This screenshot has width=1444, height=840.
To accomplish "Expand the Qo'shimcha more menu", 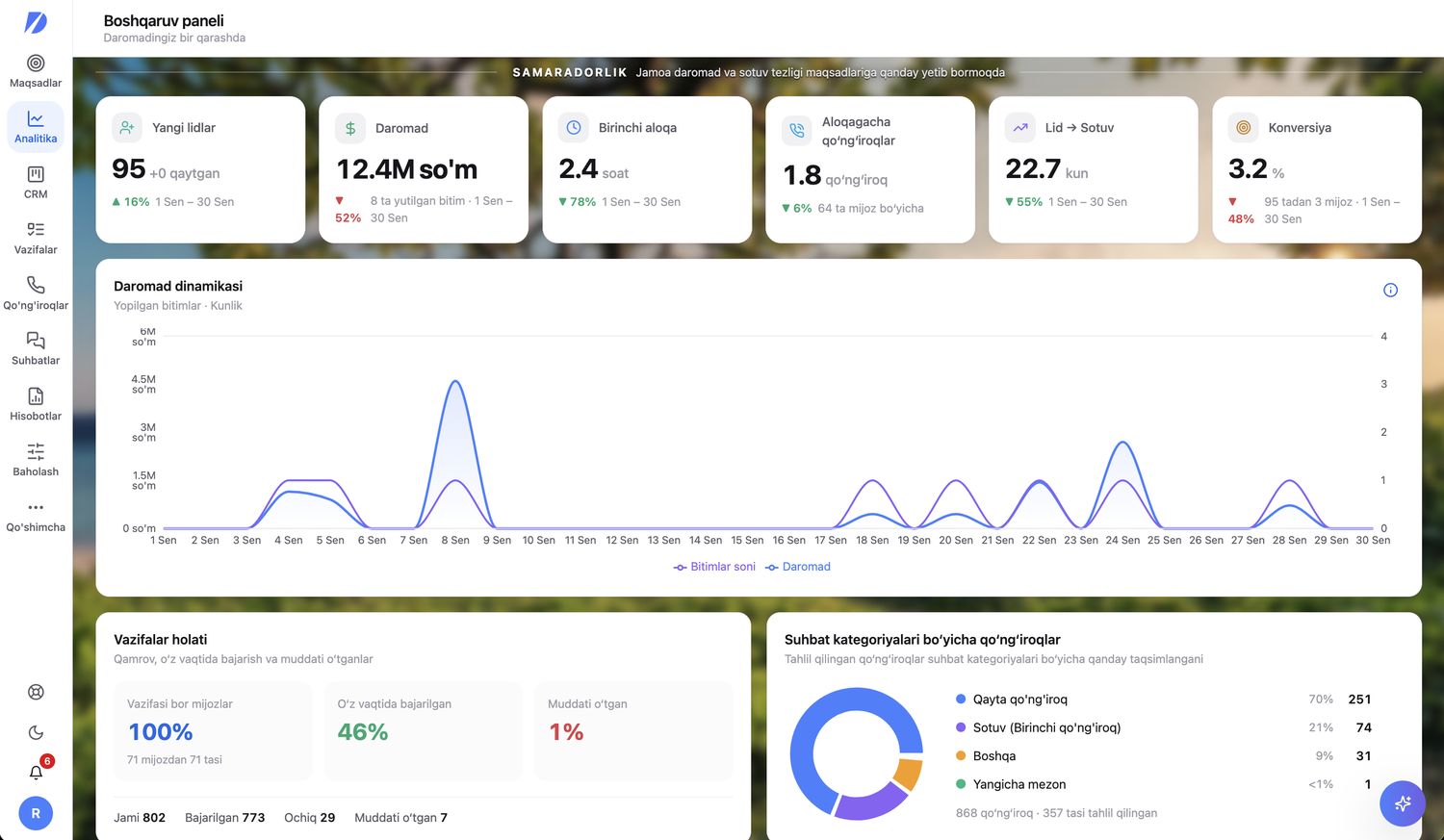I will click(x=36, y=516).
